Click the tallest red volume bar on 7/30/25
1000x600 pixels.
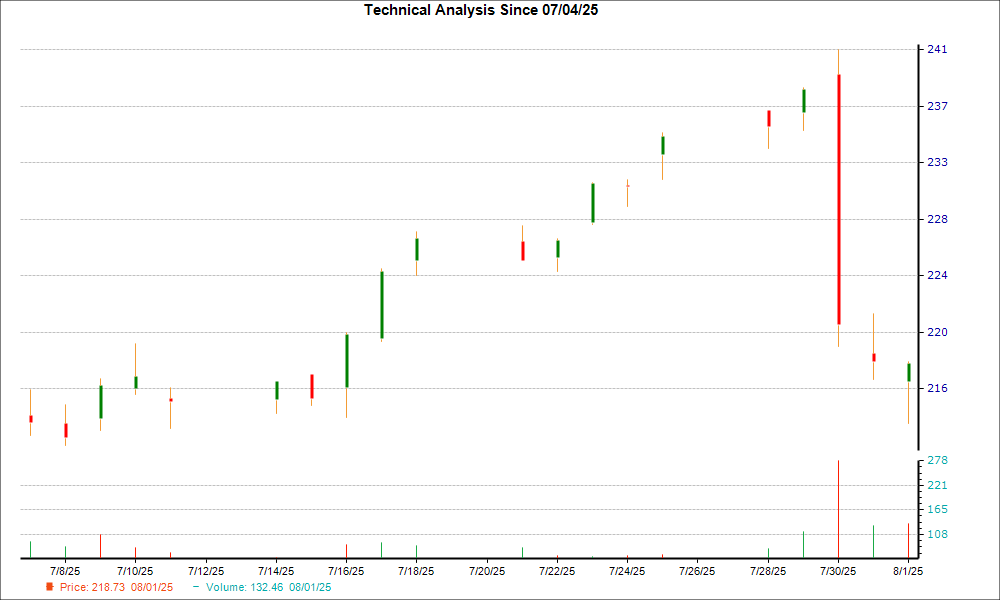[x=838, y=509]
